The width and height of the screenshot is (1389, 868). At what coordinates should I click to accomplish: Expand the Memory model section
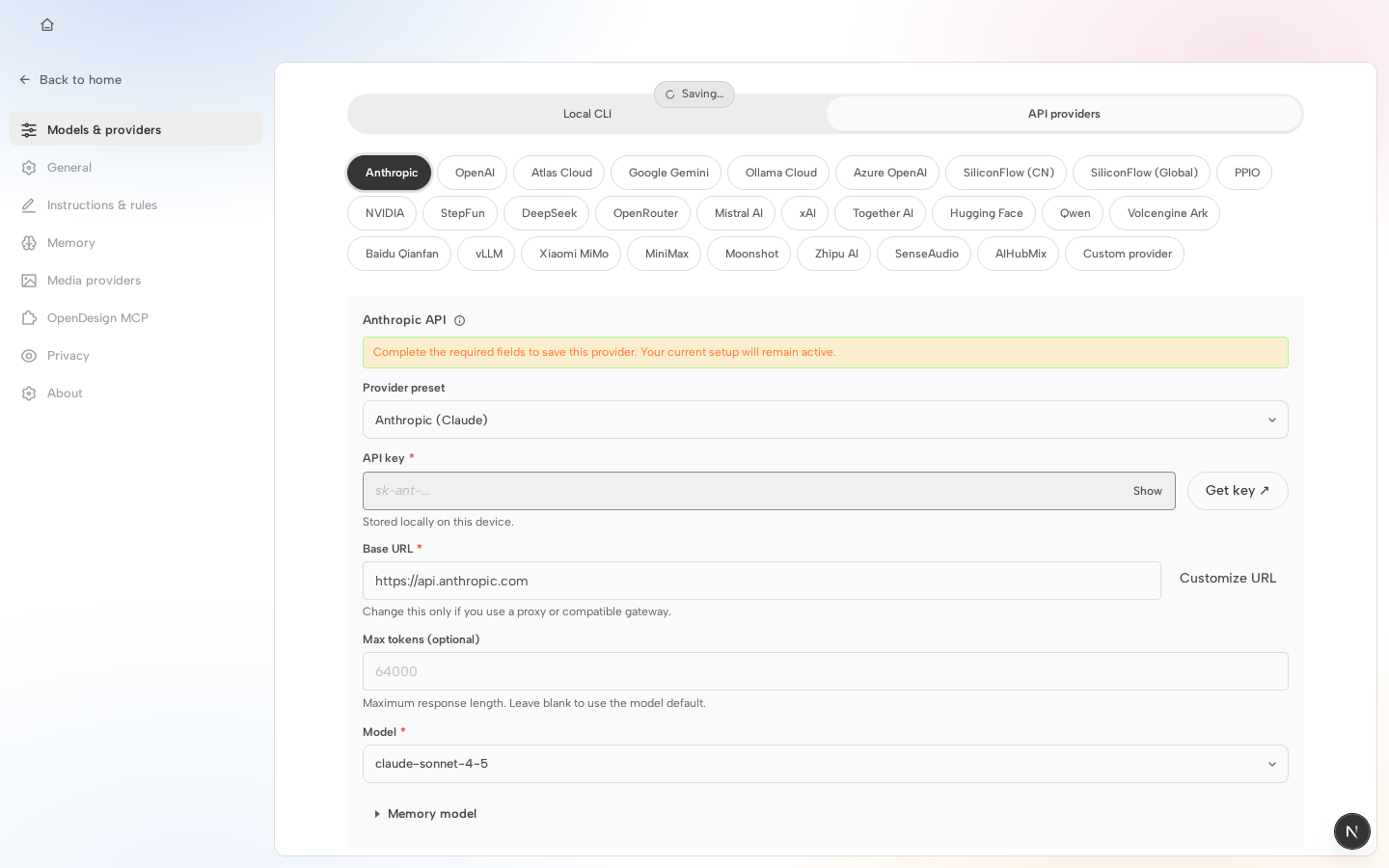pos(425,814)
